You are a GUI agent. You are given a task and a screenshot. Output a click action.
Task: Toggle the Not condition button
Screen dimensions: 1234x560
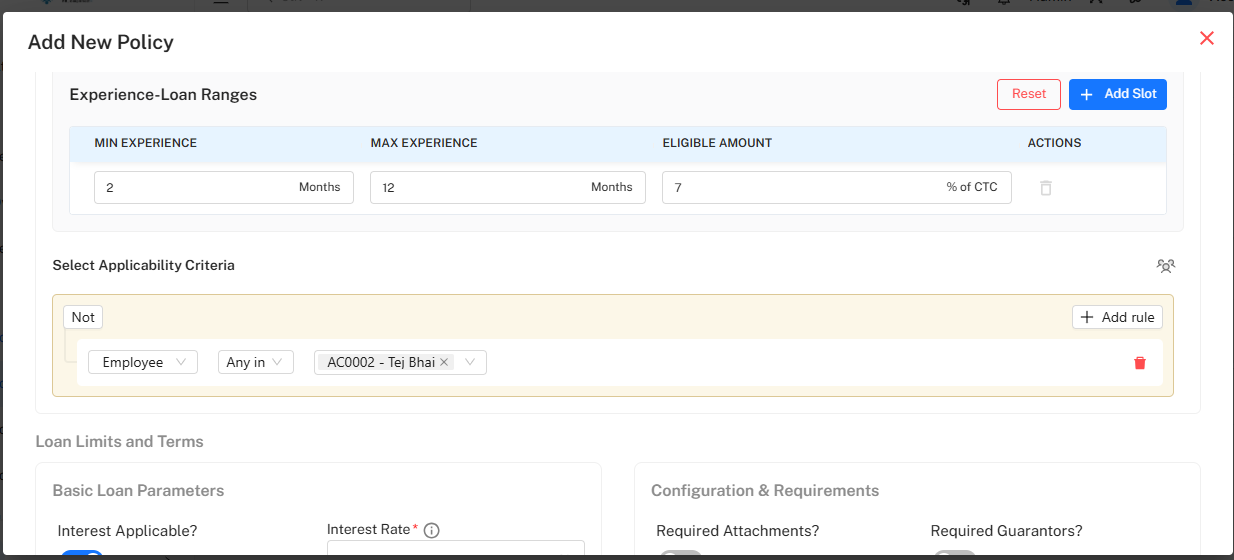pyautogui.click(x=83, y=317)
